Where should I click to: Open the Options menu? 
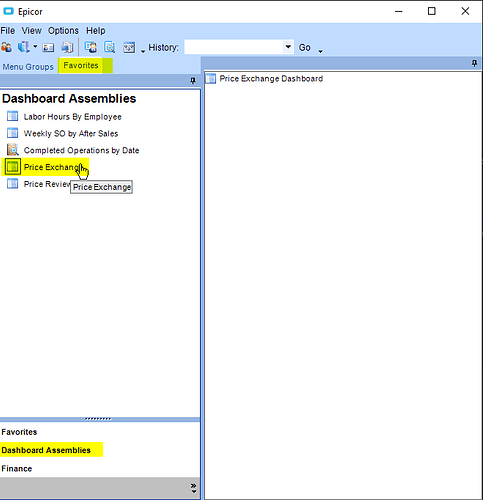tap(63, 31)
